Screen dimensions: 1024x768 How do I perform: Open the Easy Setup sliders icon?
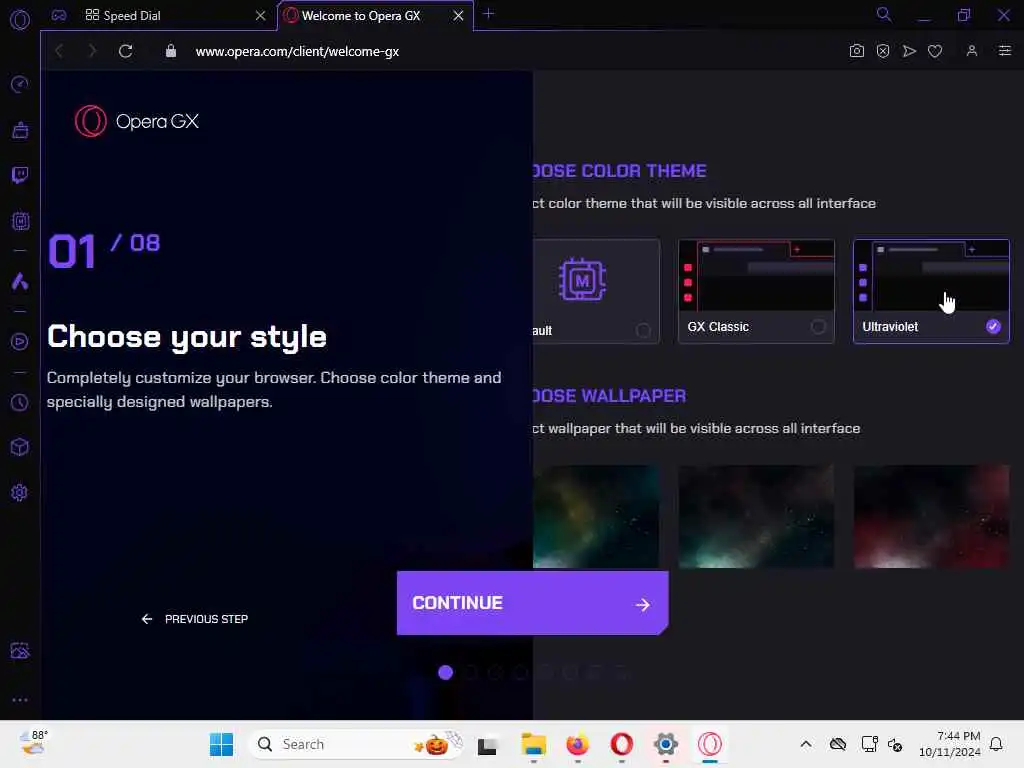click(1005, 51)
